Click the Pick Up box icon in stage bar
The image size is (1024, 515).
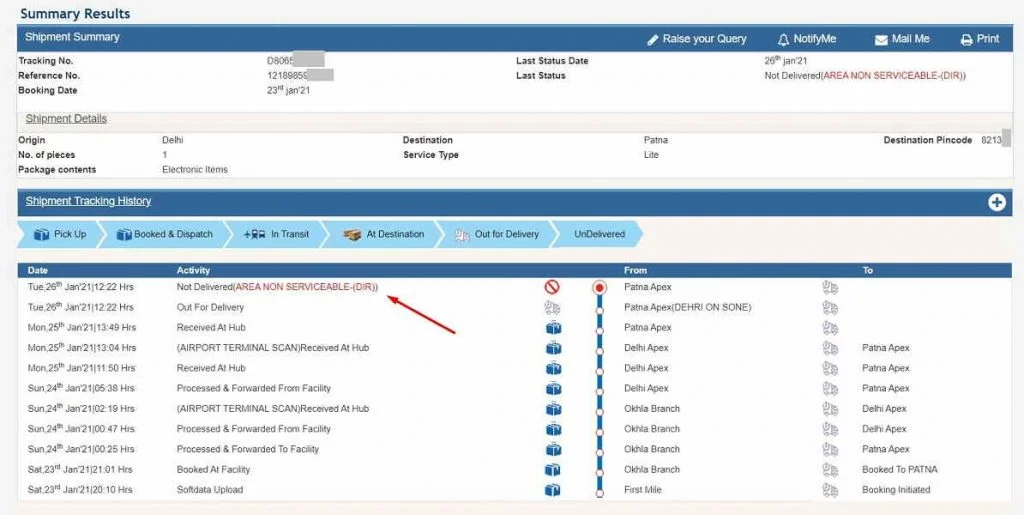[41, 234]
